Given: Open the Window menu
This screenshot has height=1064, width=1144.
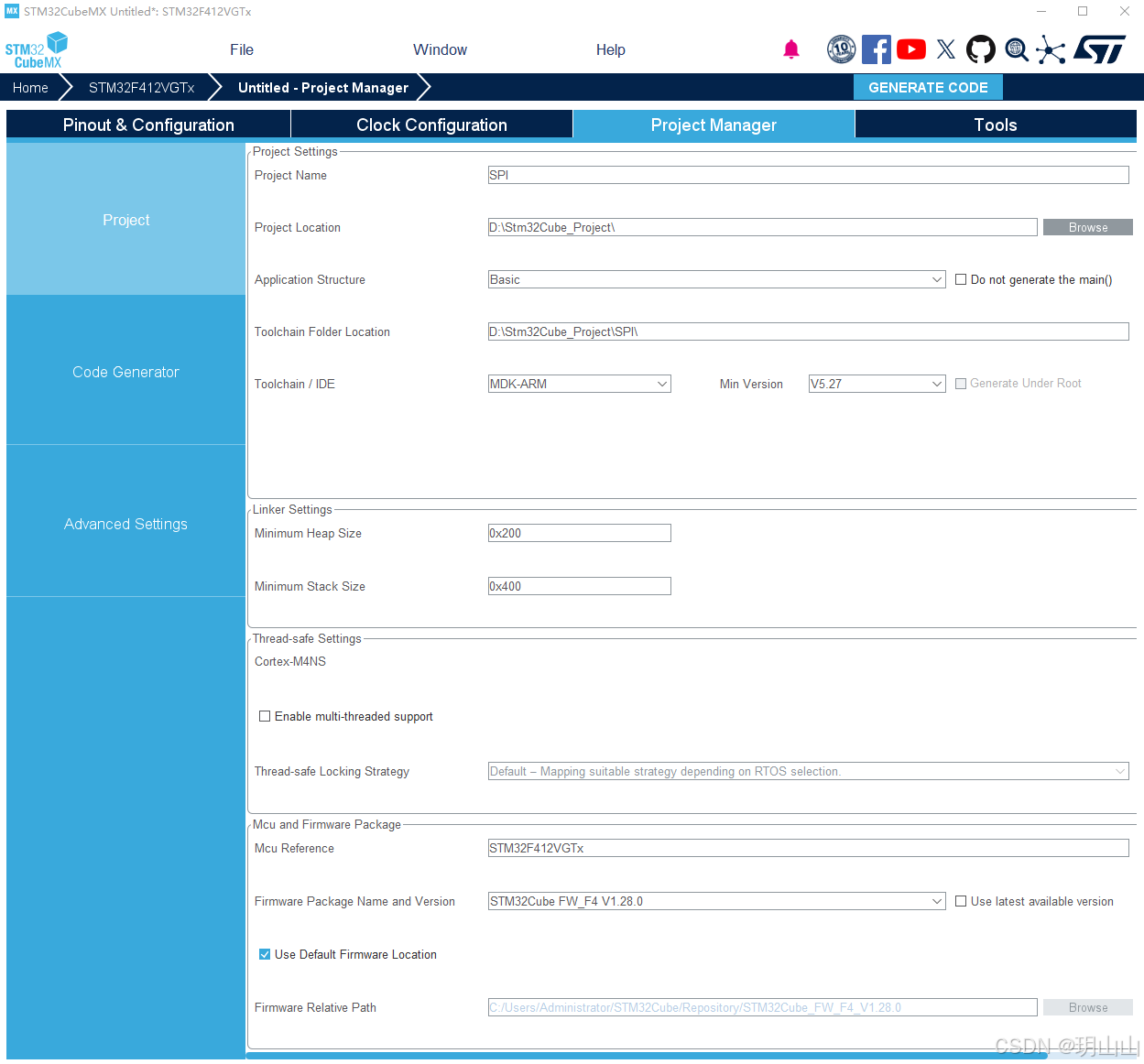Looking at the screenshot, I should coord(440,49).
